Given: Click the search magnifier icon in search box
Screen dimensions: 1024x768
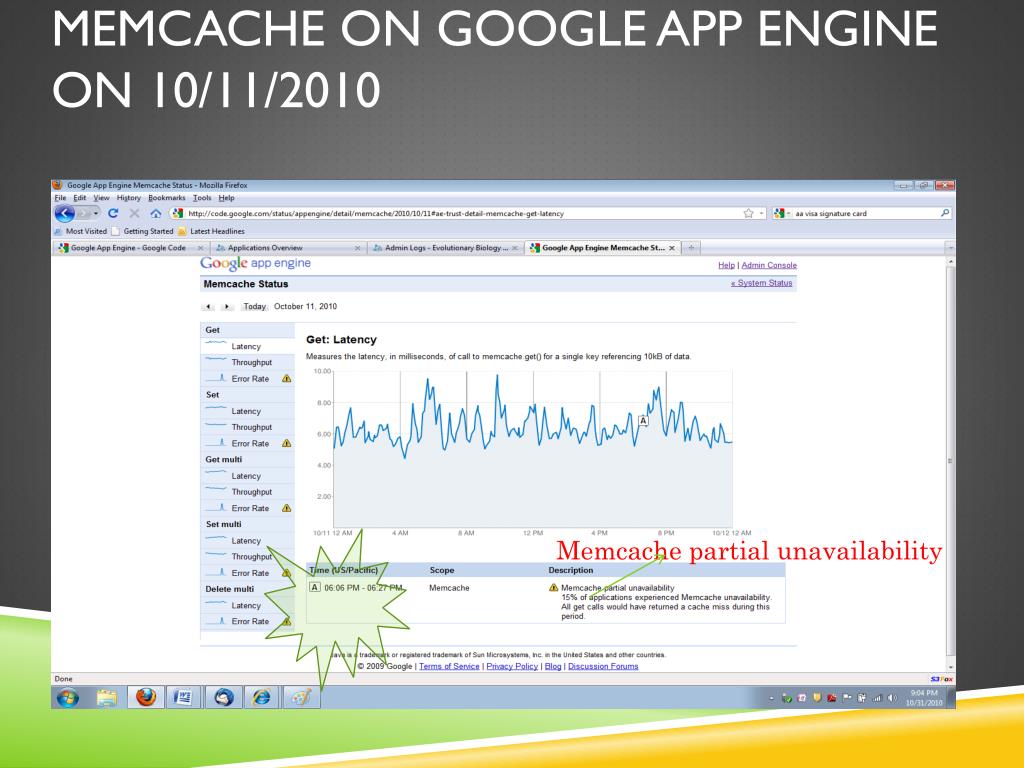Looking at the screenshot, I should [x=944, y=213].
